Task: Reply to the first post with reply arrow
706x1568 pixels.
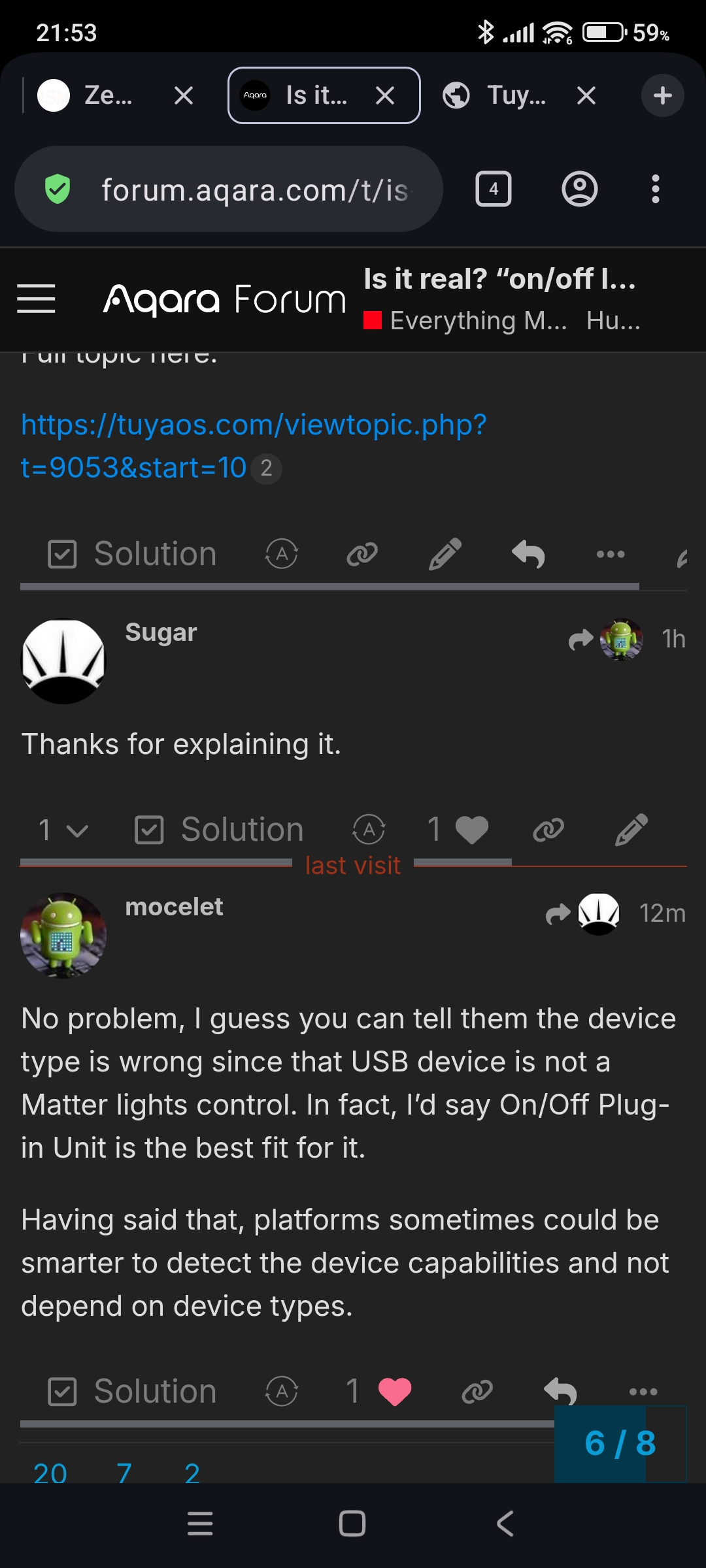Action: point(528,553)
